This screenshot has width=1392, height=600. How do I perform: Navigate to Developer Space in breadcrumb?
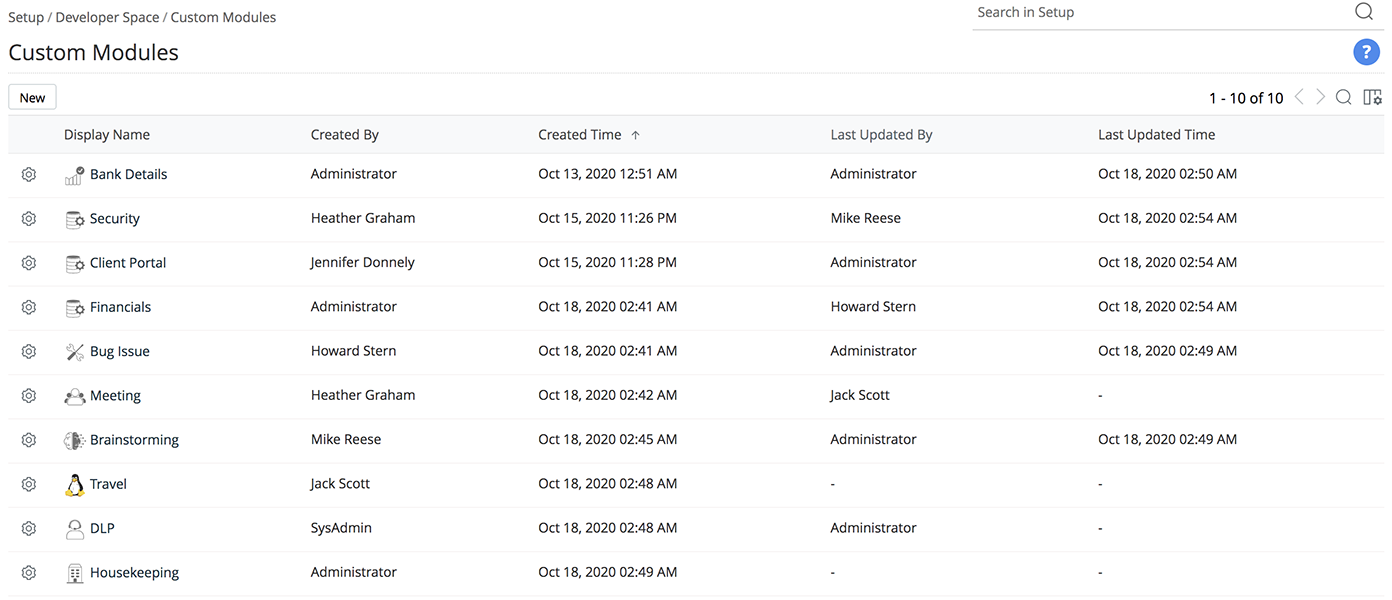click(108, 17)
